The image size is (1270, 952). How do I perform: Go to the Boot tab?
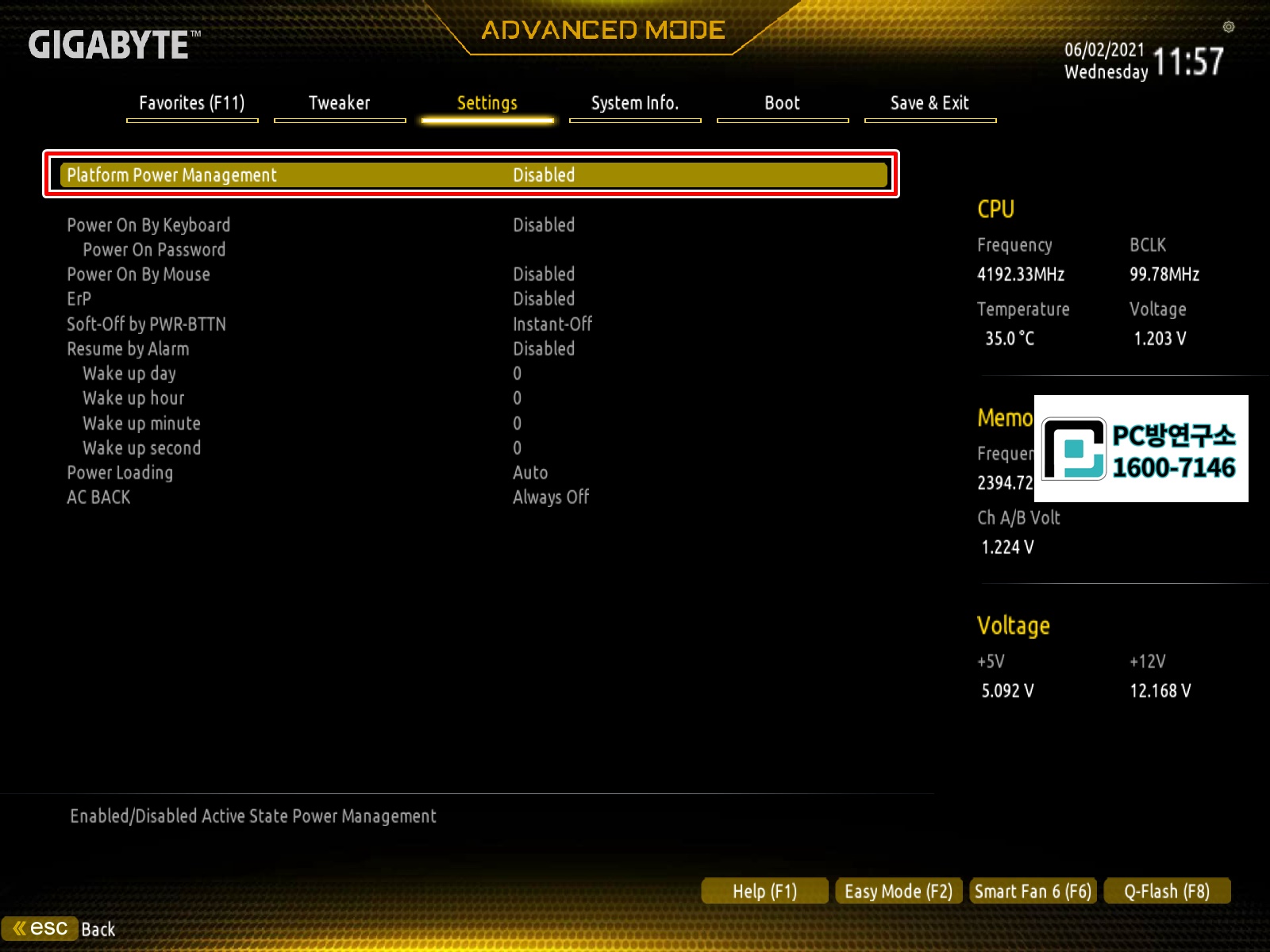tap(783, 103)
